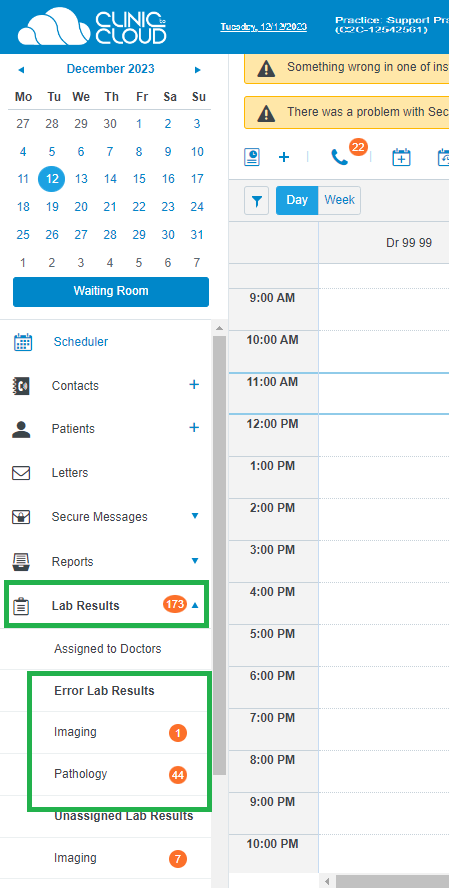Click the Tuesday date link in header
The height and width of the screenshot is (888, 449).
pos(263,27)
